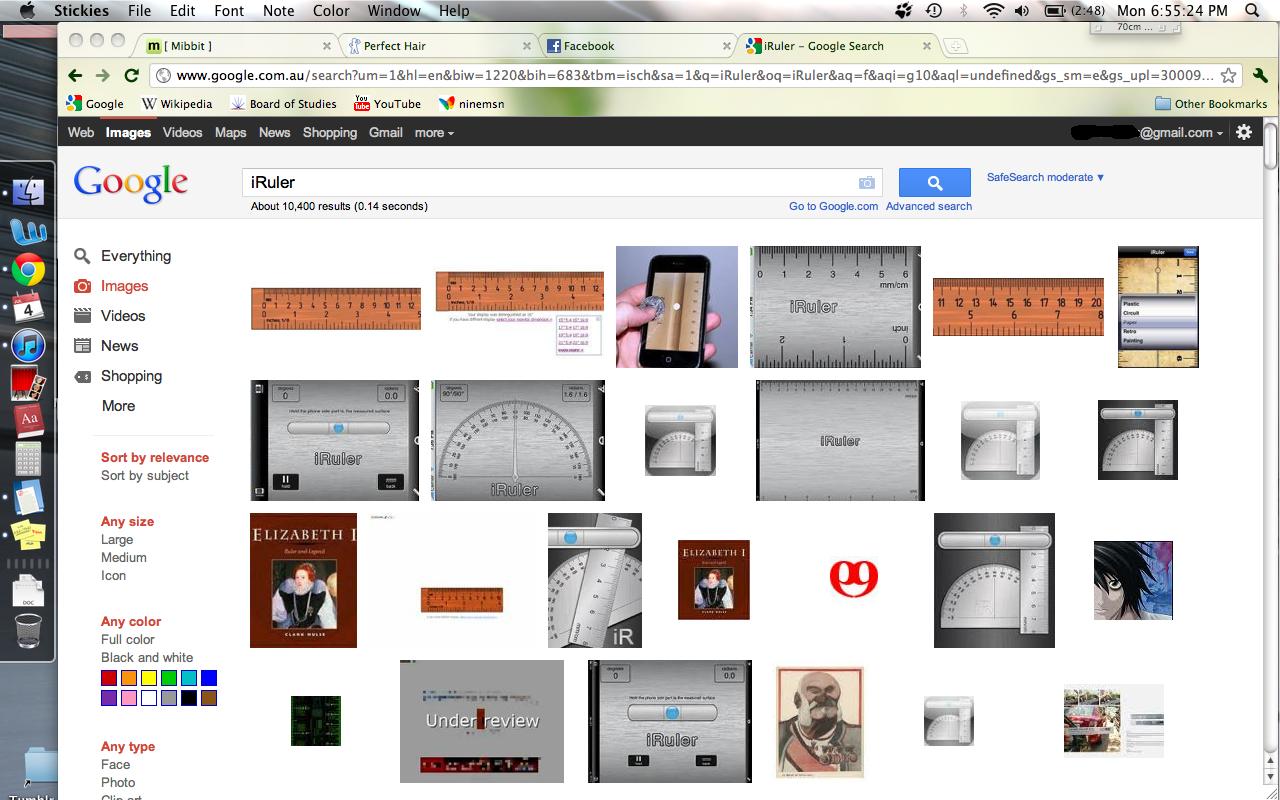Open the Trash in the Dock
This screenshot has height=800, width=1280.
tap(28, 631)
